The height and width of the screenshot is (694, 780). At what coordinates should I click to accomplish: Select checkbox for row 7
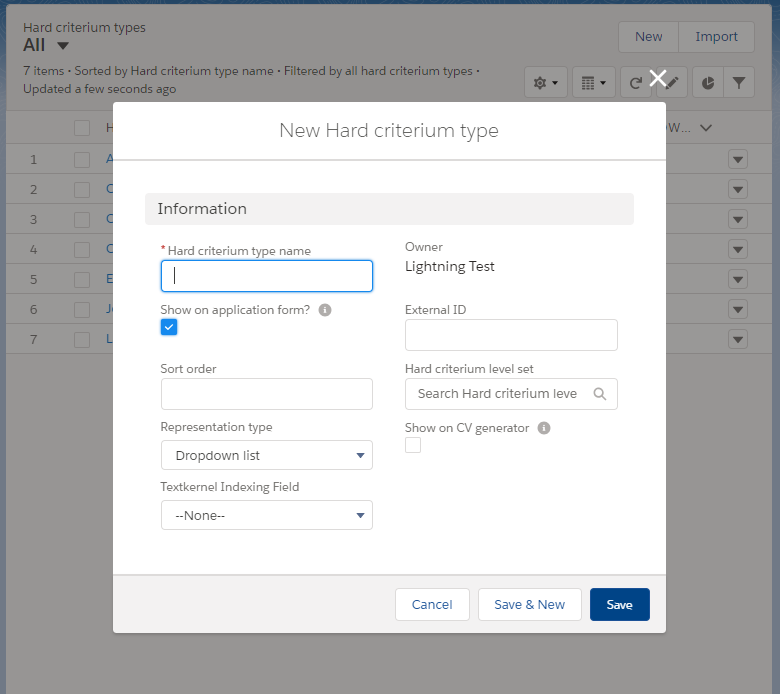click(x=82, y=339)
